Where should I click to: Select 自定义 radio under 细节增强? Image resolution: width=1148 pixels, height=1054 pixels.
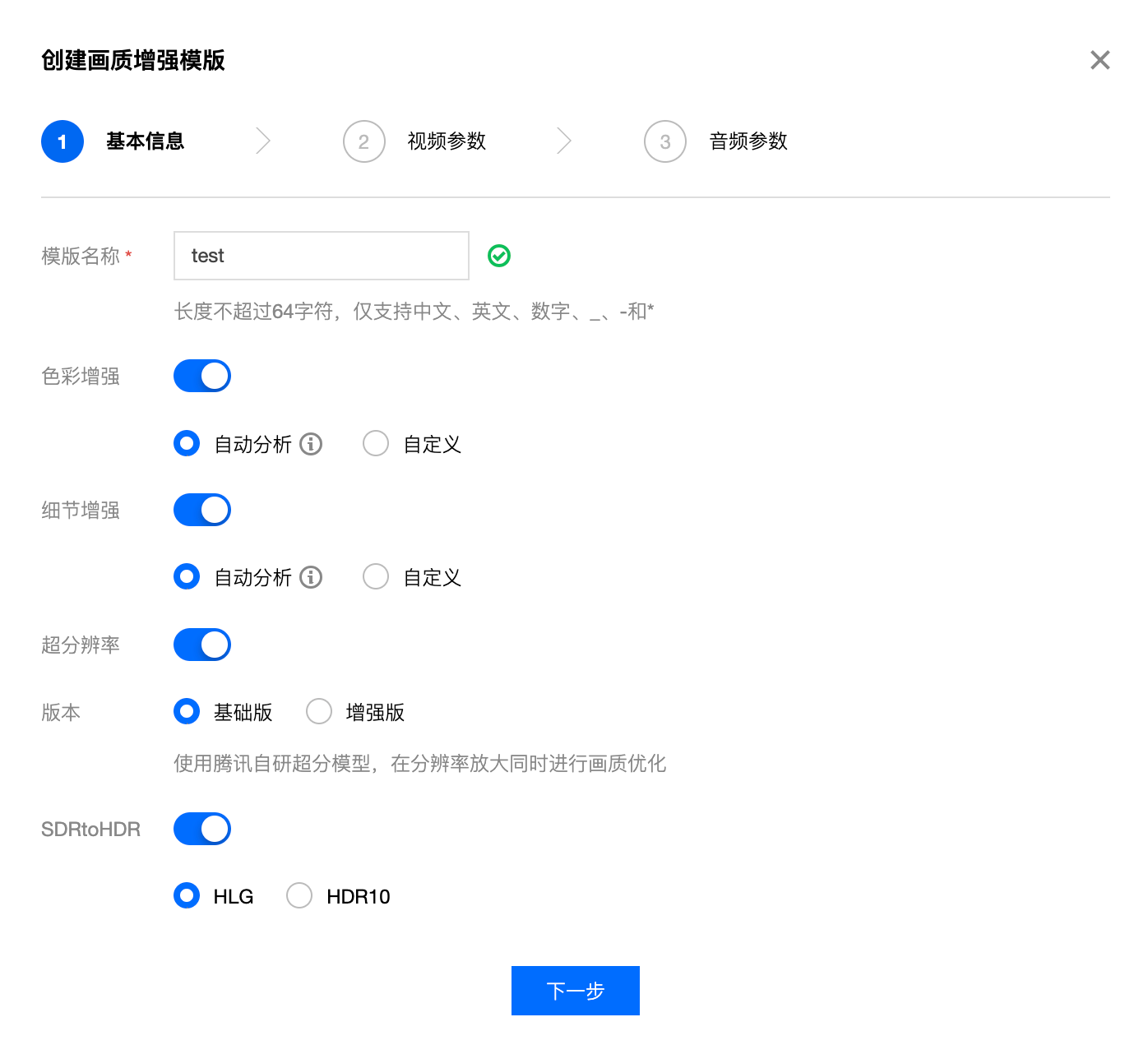tap(376, 577)
